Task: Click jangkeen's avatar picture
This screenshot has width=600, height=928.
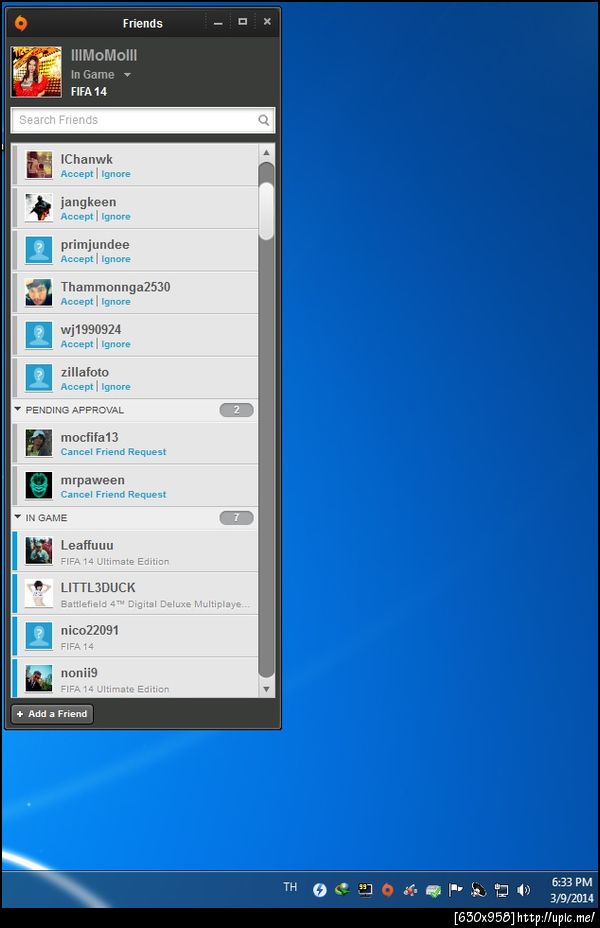Action: click(x=38, y=207)
